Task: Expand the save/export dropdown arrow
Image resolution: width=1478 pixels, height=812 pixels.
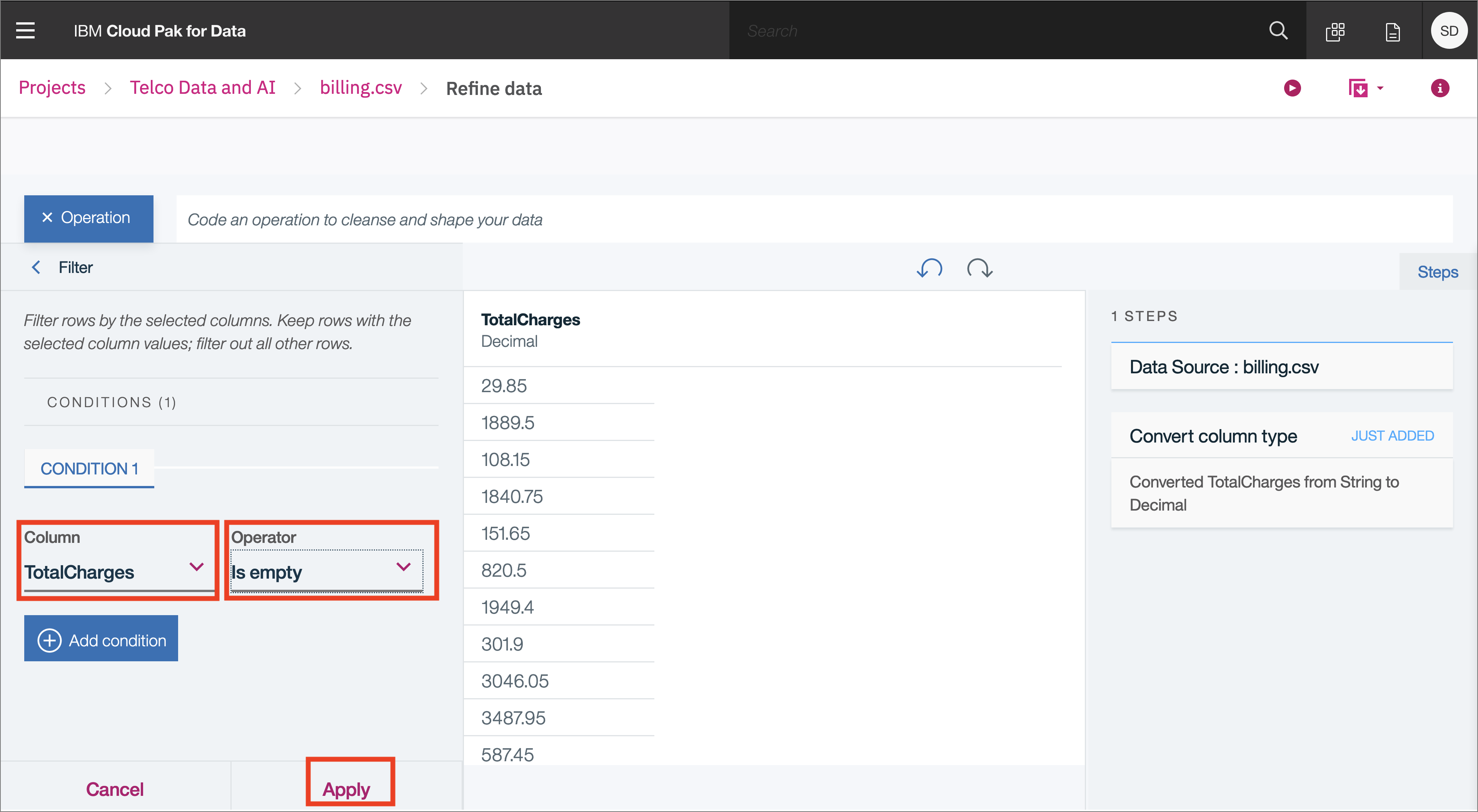Action: (x=1380, y=88)
